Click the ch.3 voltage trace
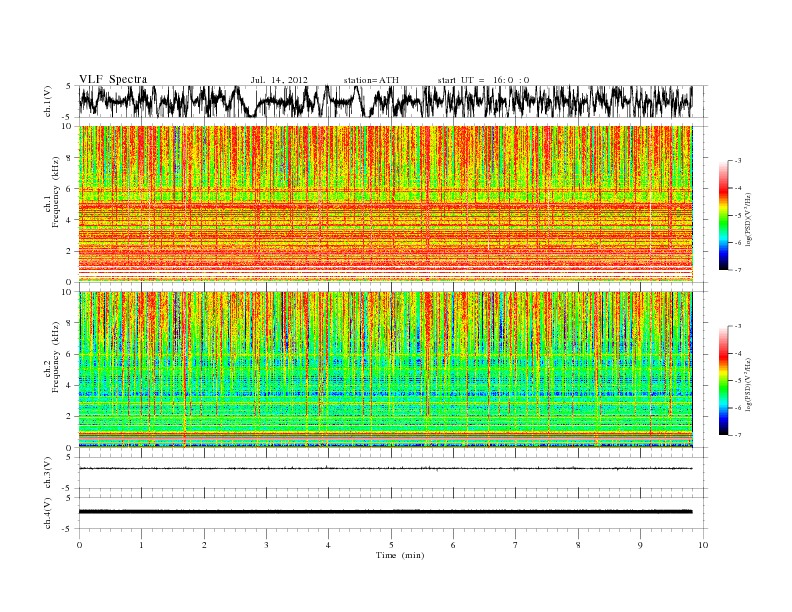 pyautogui.click(x=385, y=469)
